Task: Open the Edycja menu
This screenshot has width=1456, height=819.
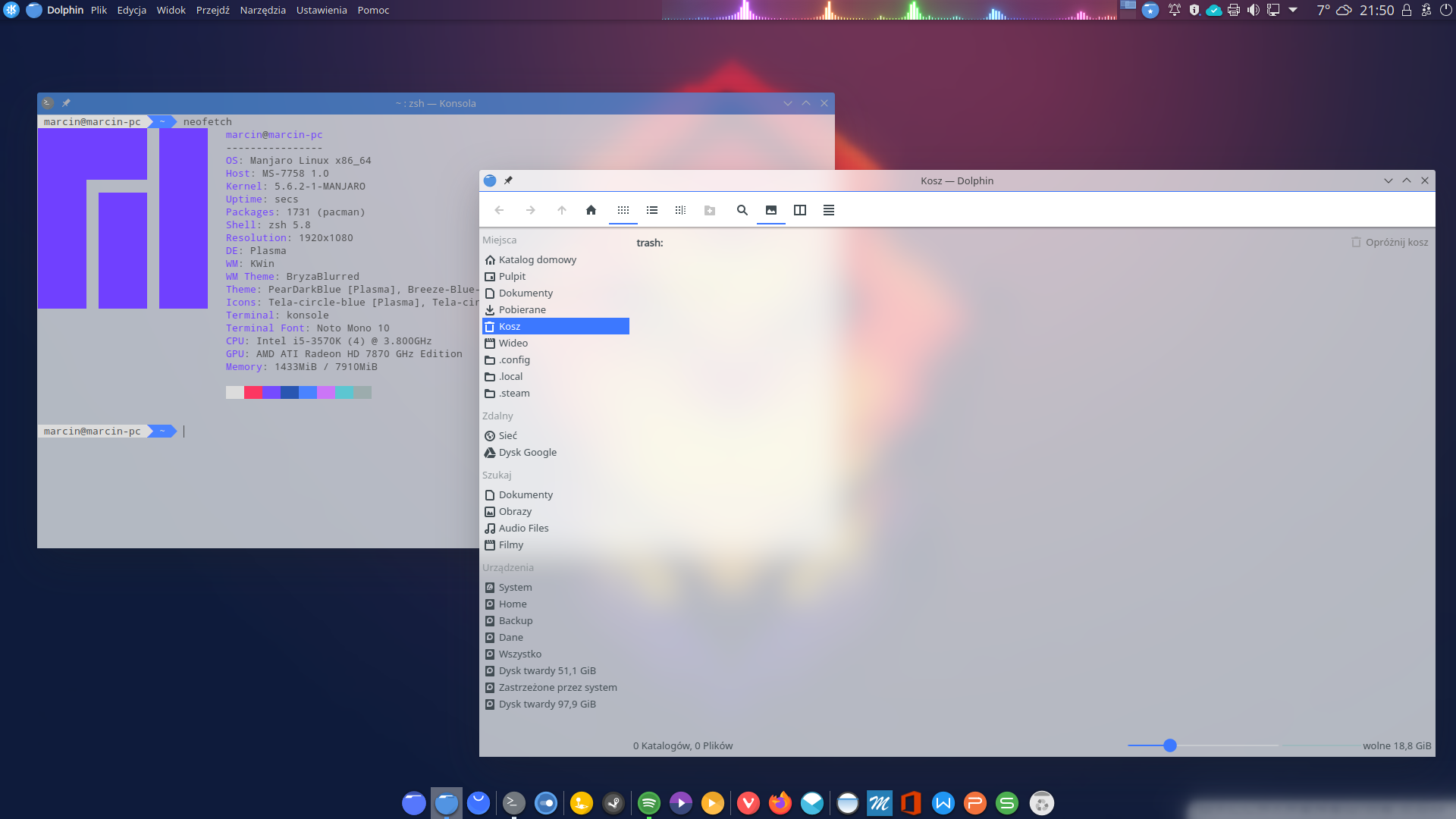Action: pyautogui.click(x=132, y=10)
